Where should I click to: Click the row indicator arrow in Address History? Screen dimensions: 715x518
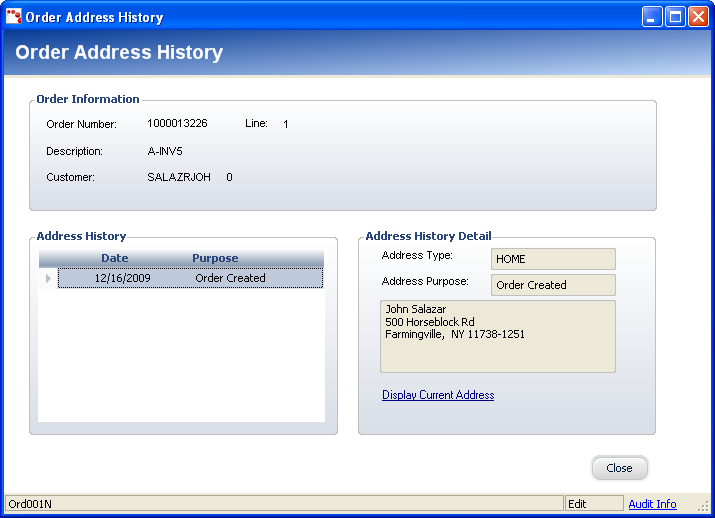48,278
